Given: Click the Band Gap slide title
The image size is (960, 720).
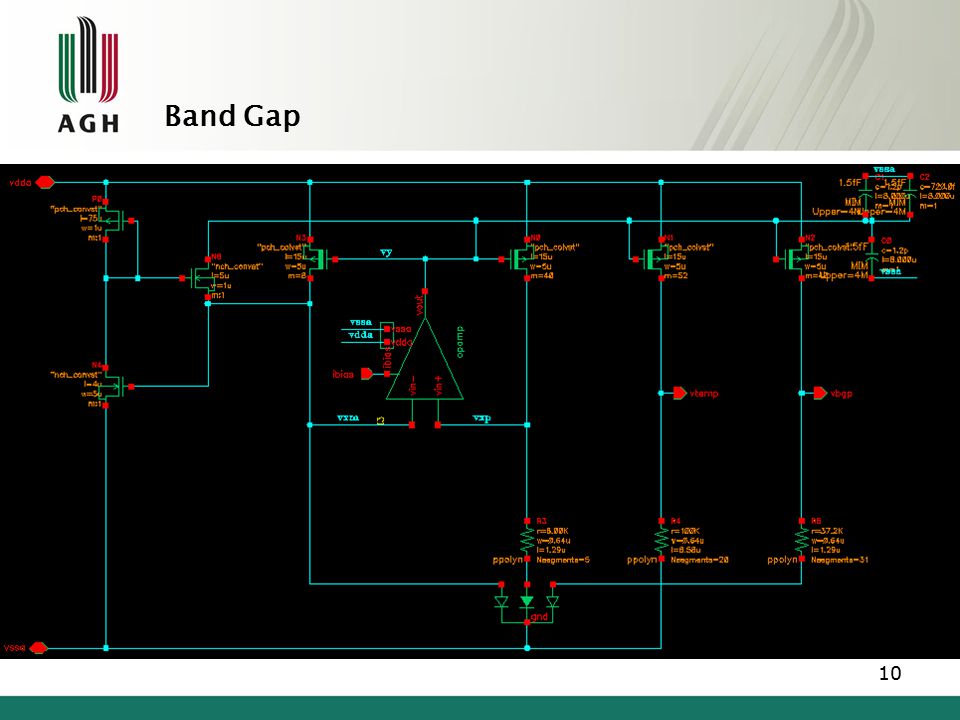Looking at the screenshot, I should pos(233,116).
